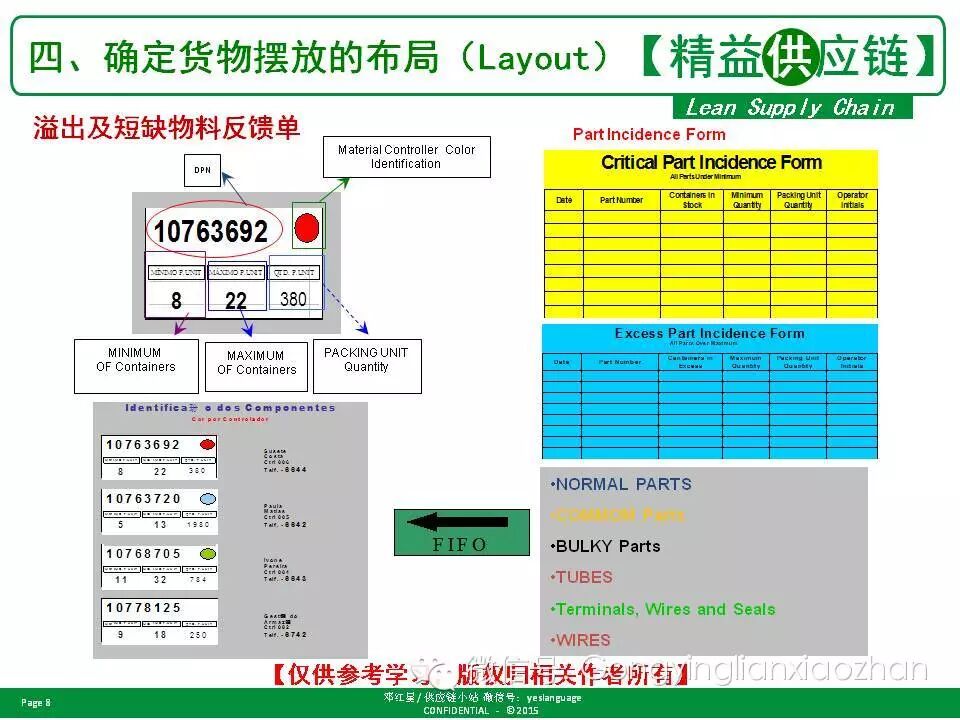Click Maximum Quantity header in blue table

tap(746, 362)
